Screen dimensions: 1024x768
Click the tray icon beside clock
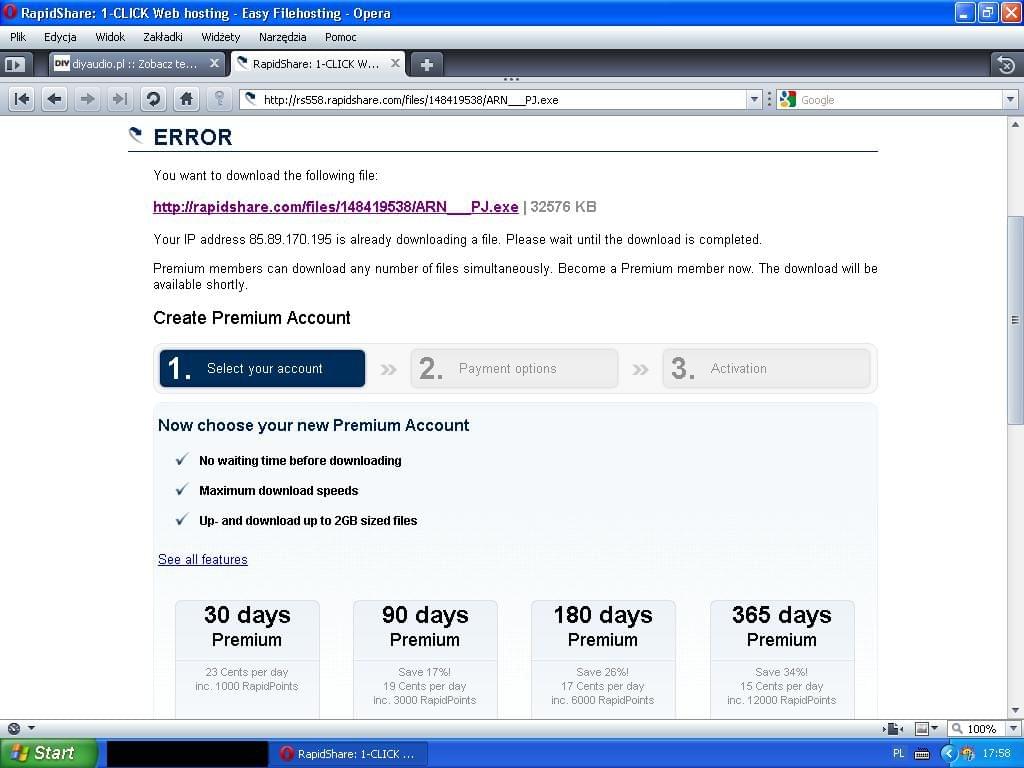[967, 754]
